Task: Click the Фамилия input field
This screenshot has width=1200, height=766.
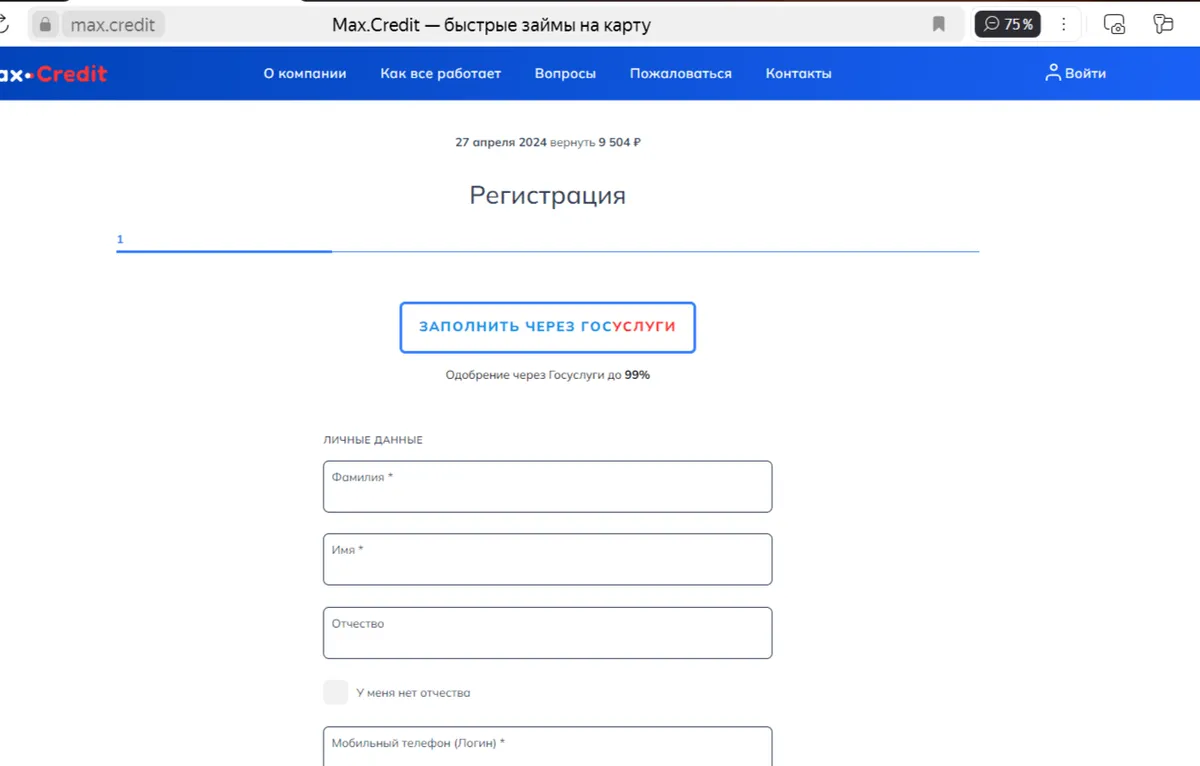Action: 547,486
